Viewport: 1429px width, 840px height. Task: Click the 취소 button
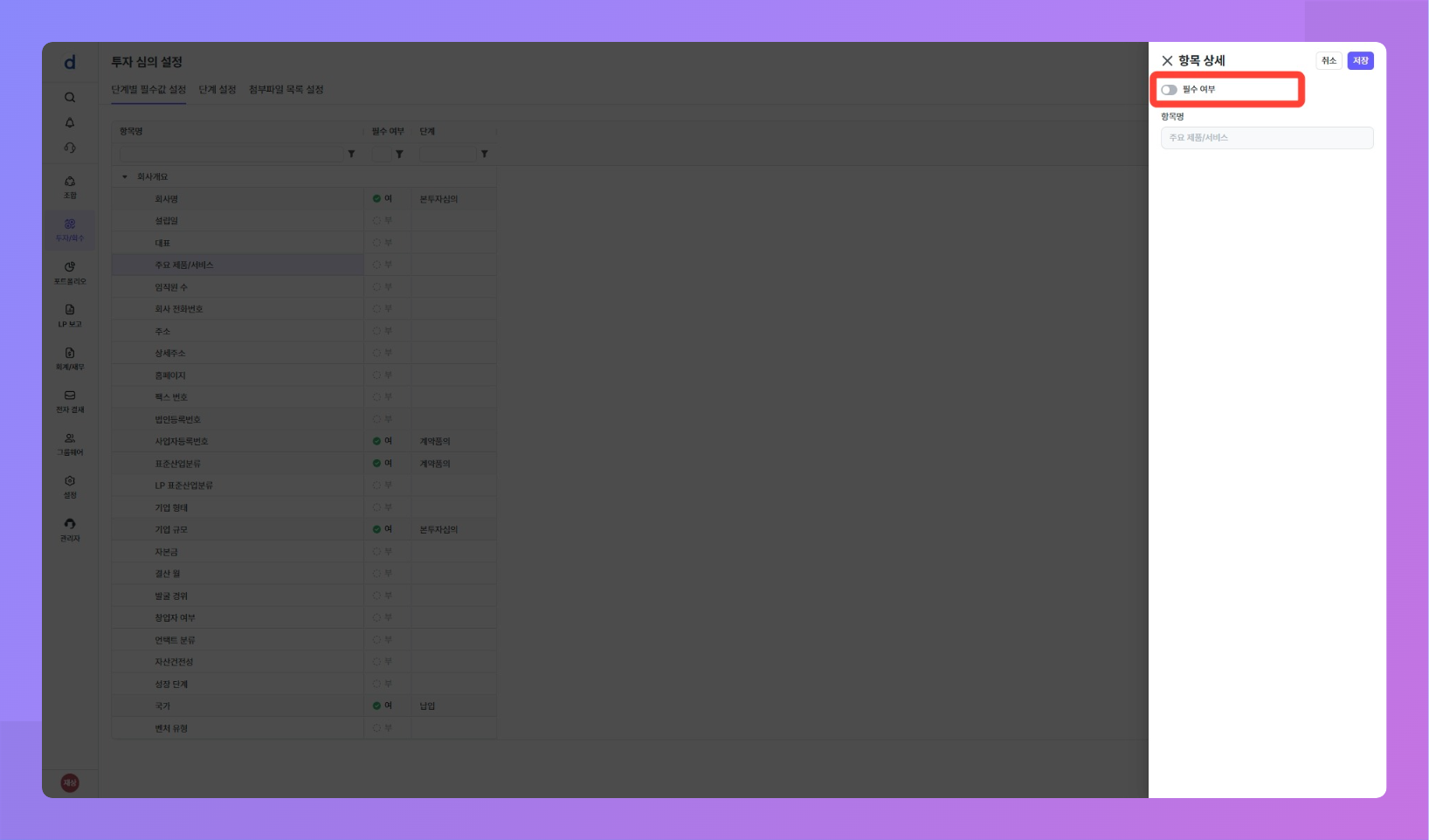click(1329, 60)
